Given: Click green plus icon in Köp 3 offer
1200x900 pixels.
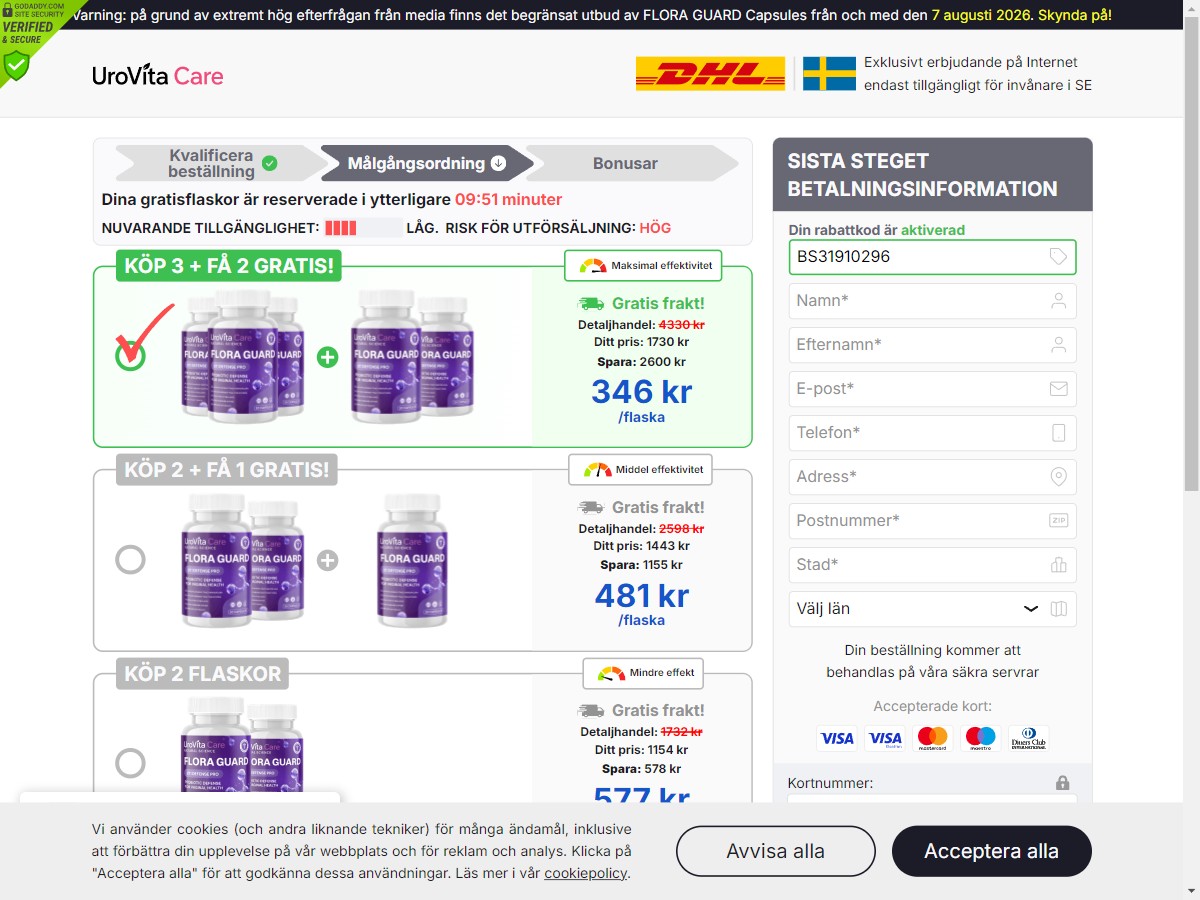Looking at the screenshot, I should click(327, 357).
